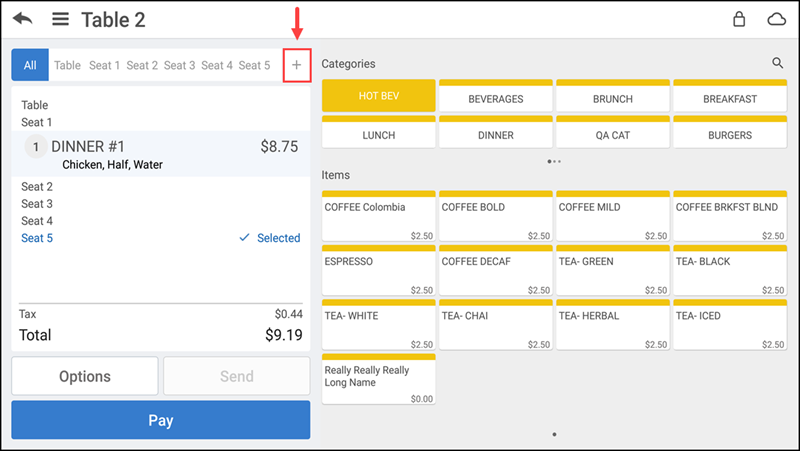Image resolution: width=800 pixels, height=452 pixels.
Task: Add TEA- WHITE to the order
Action: [379, 324]
